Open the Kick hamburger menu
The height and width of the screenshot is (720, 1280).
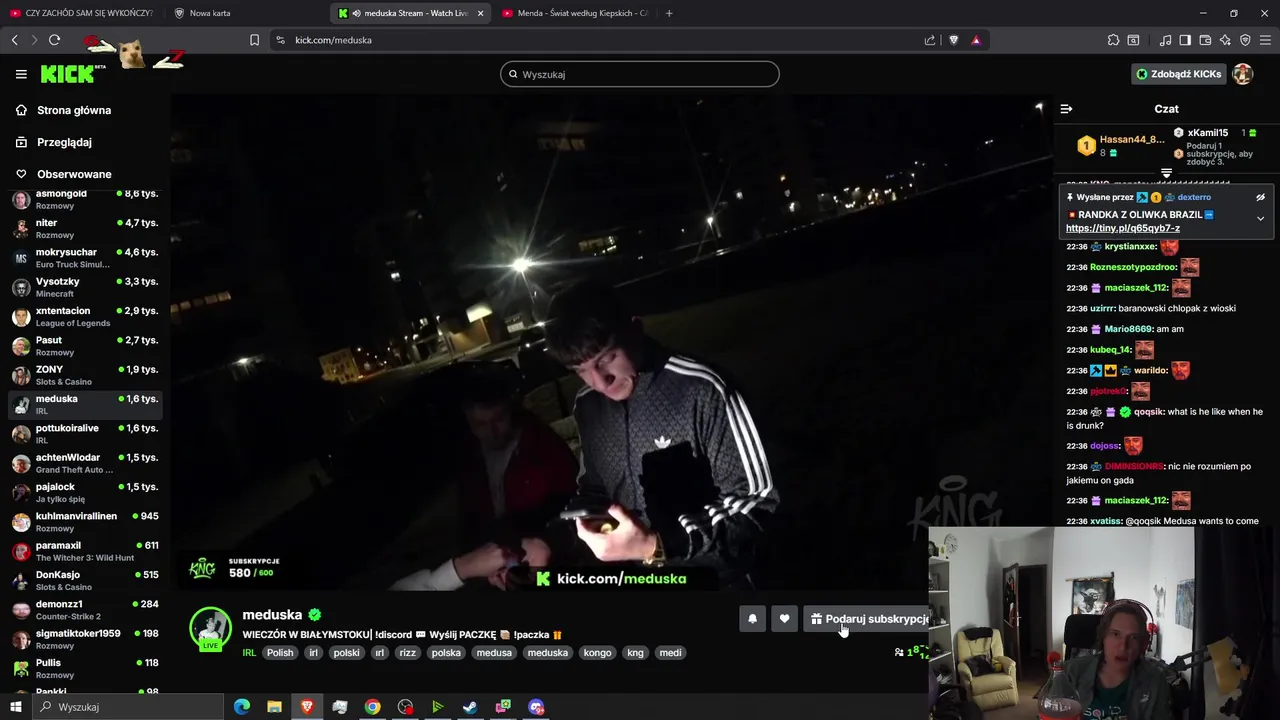pyautogui.click(x=21, y=74)
